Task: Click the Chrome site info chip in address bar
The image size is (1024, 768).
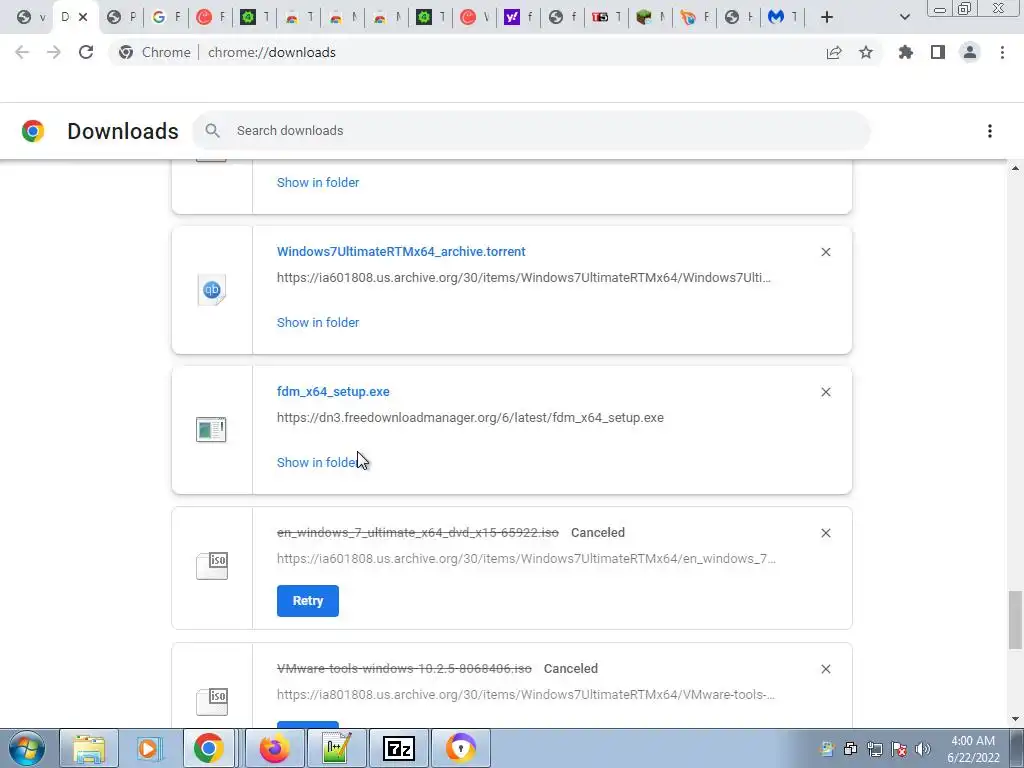Action: [155, 52]
